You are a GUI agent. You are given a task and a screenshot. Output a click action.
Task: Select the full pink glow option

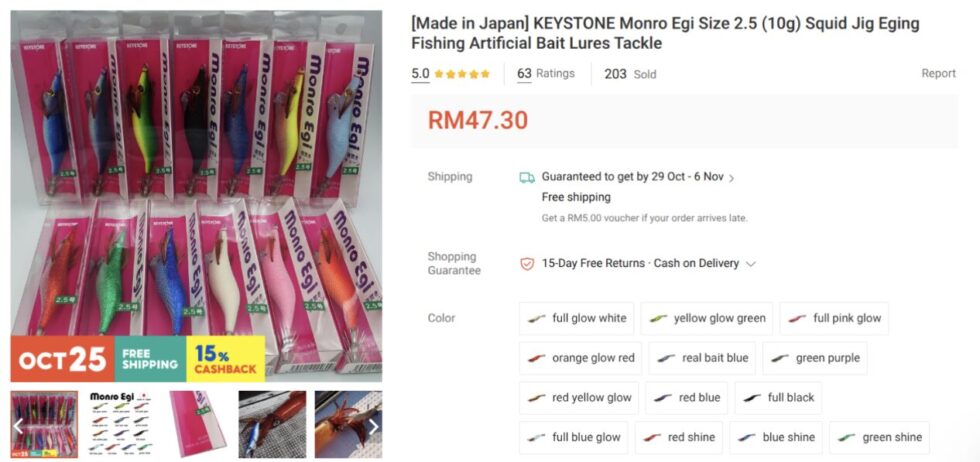[834, 318]
